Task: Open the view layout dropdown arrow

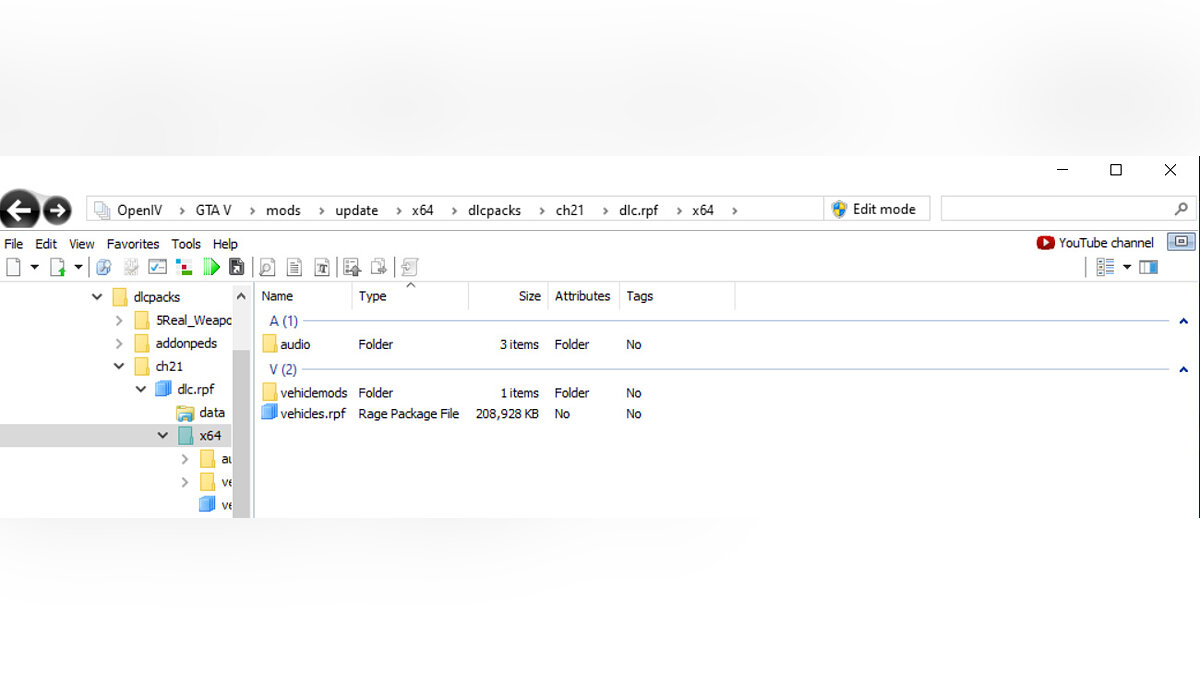Action: pos(1127,267)
